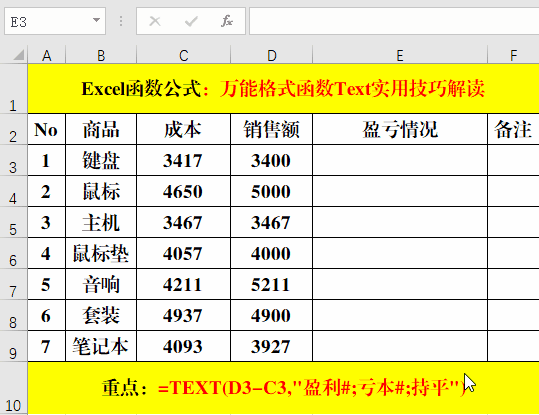The height and width of the screenshot is (415, 539).
Task: Select row 5 header
Action: click(13, 222)
